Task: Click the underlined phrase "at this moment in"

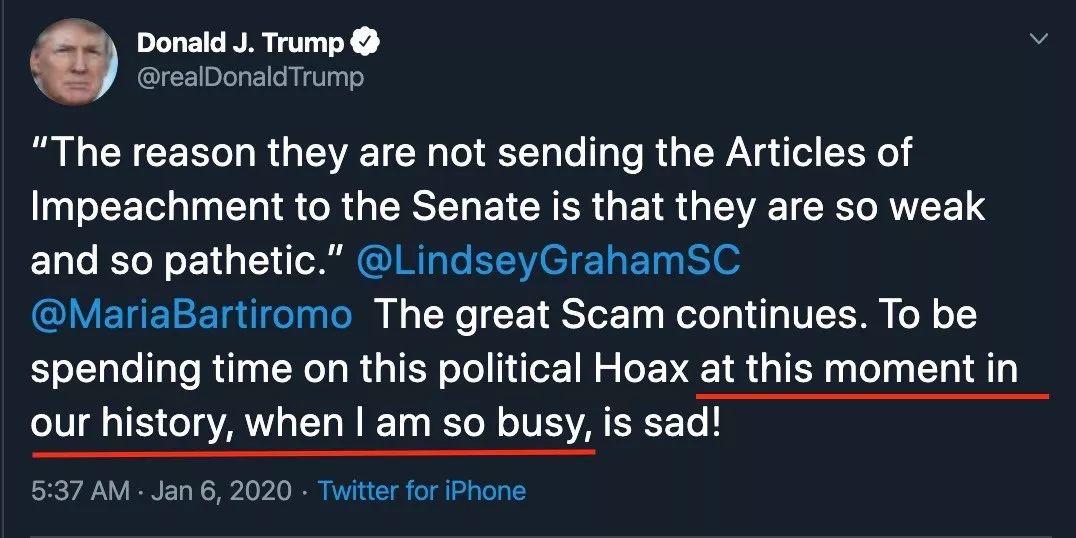Action: (x=859, y=370)
